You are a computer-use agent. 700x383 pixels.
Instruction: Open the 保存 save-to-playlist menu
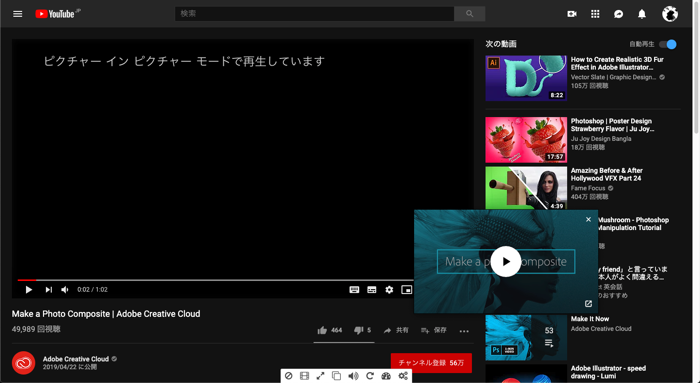click(433, 330)
